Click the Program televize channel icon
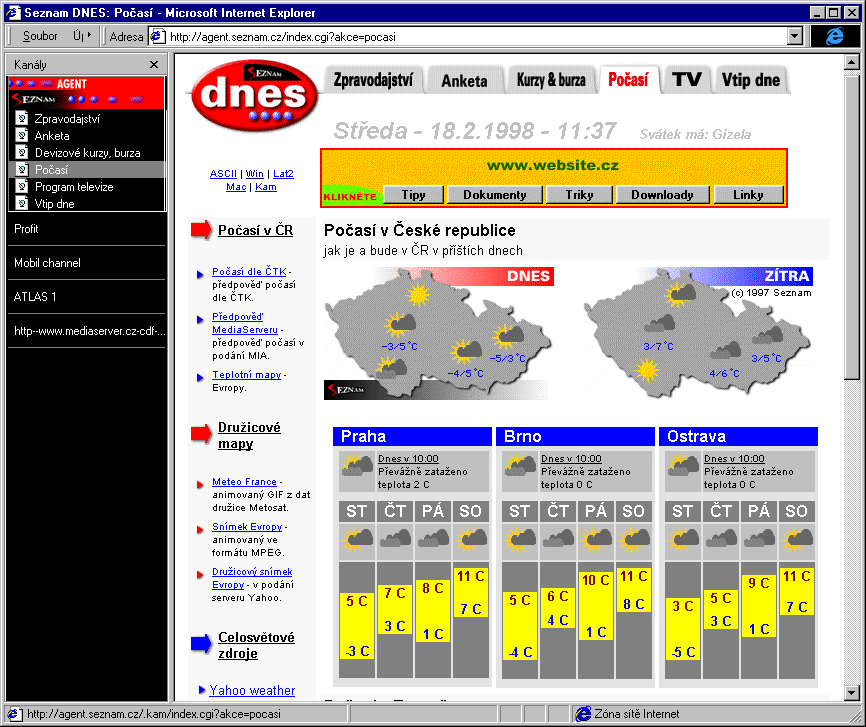Viewport: 866px width, 727px height. 23,188
